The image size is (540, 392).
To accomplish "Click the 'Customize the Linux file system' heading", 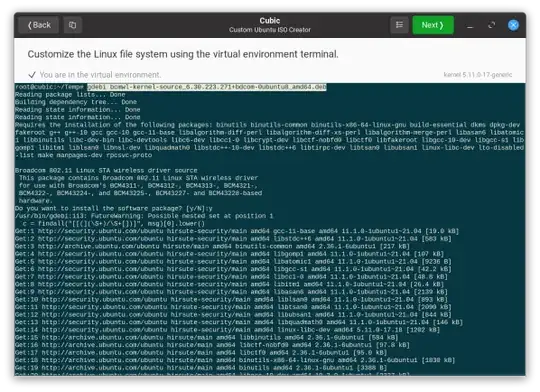I will [183, 54].
